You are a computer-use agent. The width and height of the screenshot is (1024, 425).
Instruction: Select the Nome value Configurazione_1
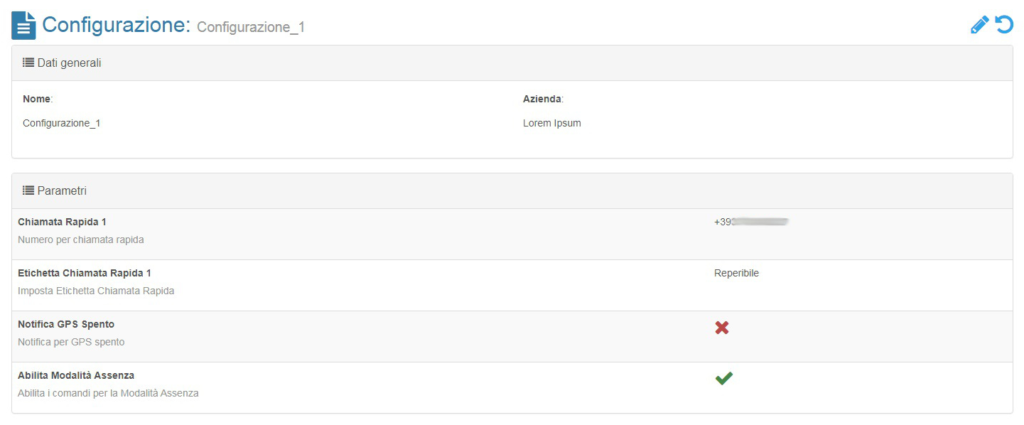(61, 123)
